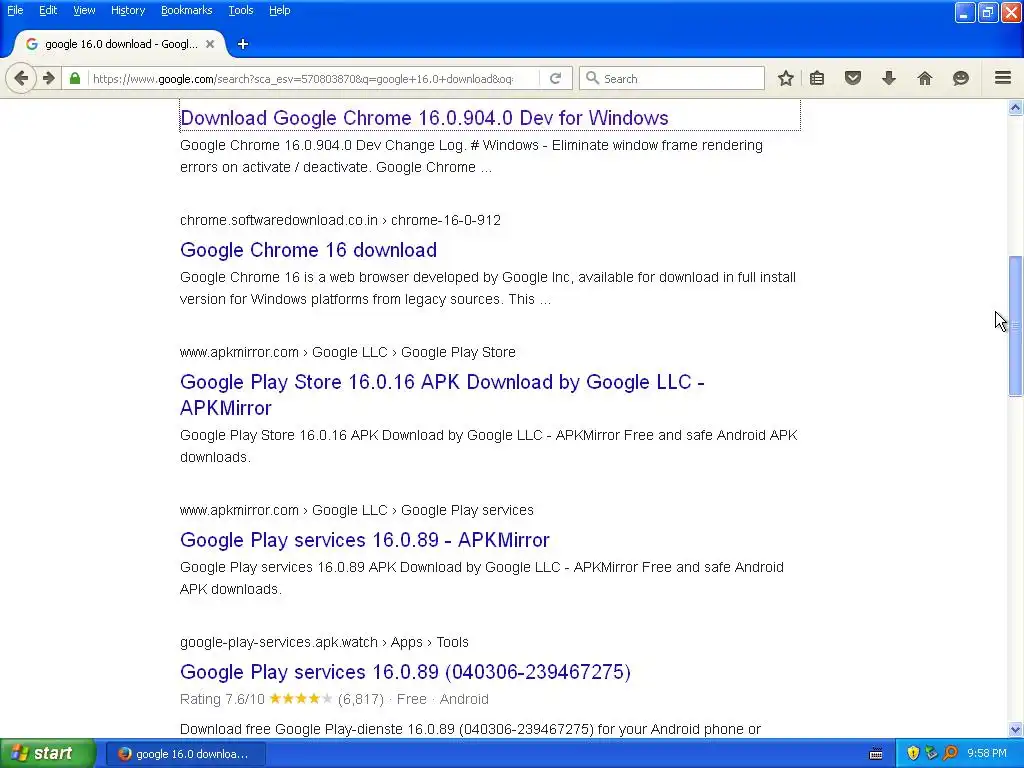Click Play services 16.0.89 APK Download snippet
The height and width of the screenshot is (768, 1024).
[481, 578]
